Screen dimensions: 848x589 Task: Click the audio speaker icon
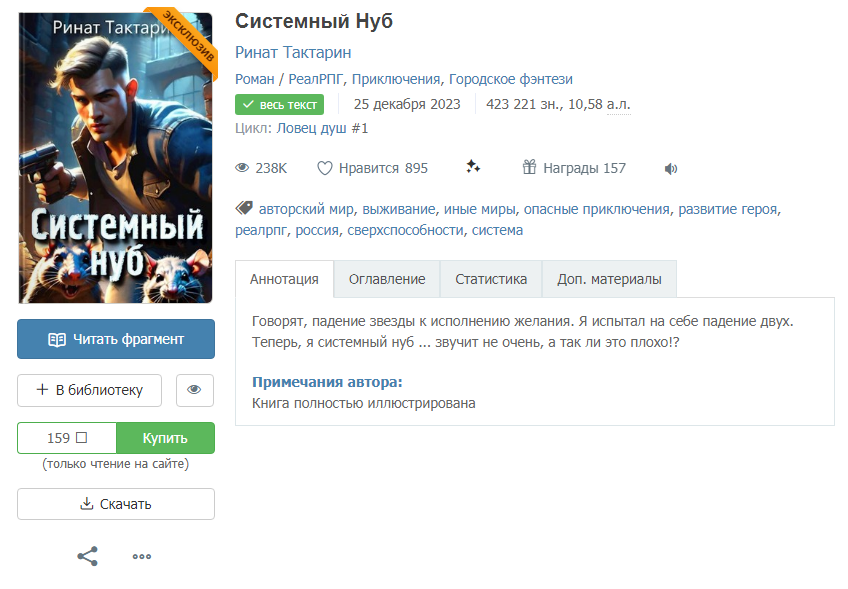[x=671, y=169]
